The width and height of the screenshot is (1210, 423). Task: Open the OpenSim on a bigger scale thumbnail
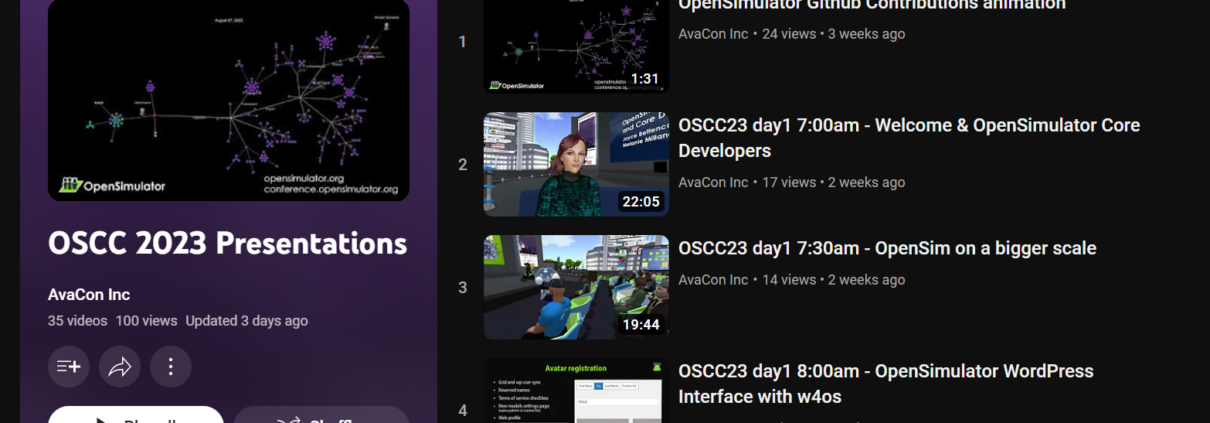pyautogui.click(x=576, y=287)
